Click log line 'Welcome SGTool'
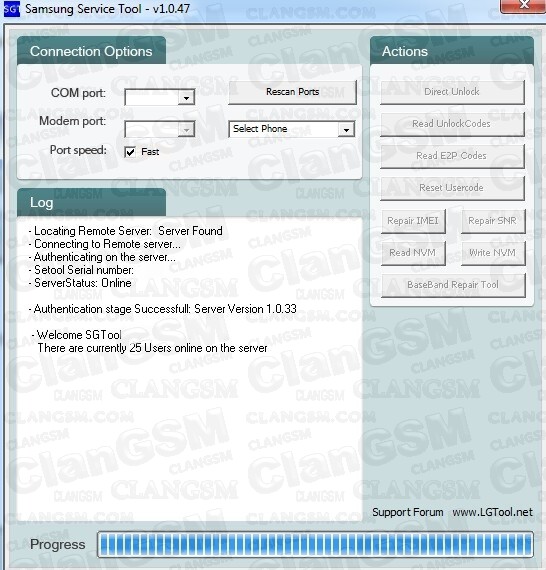Image resolution: width=546 pixels, height=570 pixels. 77,335
